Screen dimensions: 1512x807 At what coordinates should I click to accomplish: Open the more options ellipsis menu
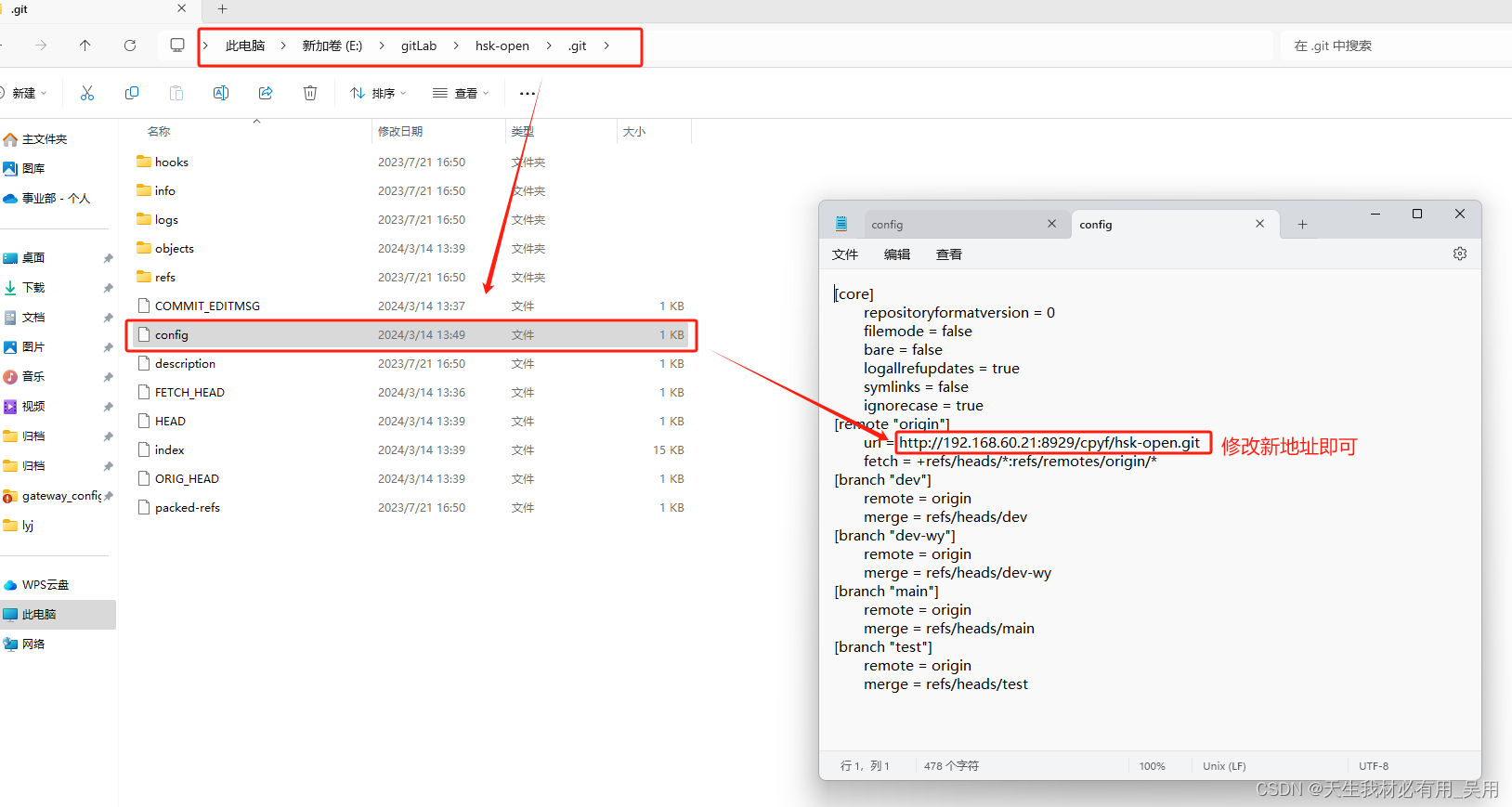tap(528, 93)
